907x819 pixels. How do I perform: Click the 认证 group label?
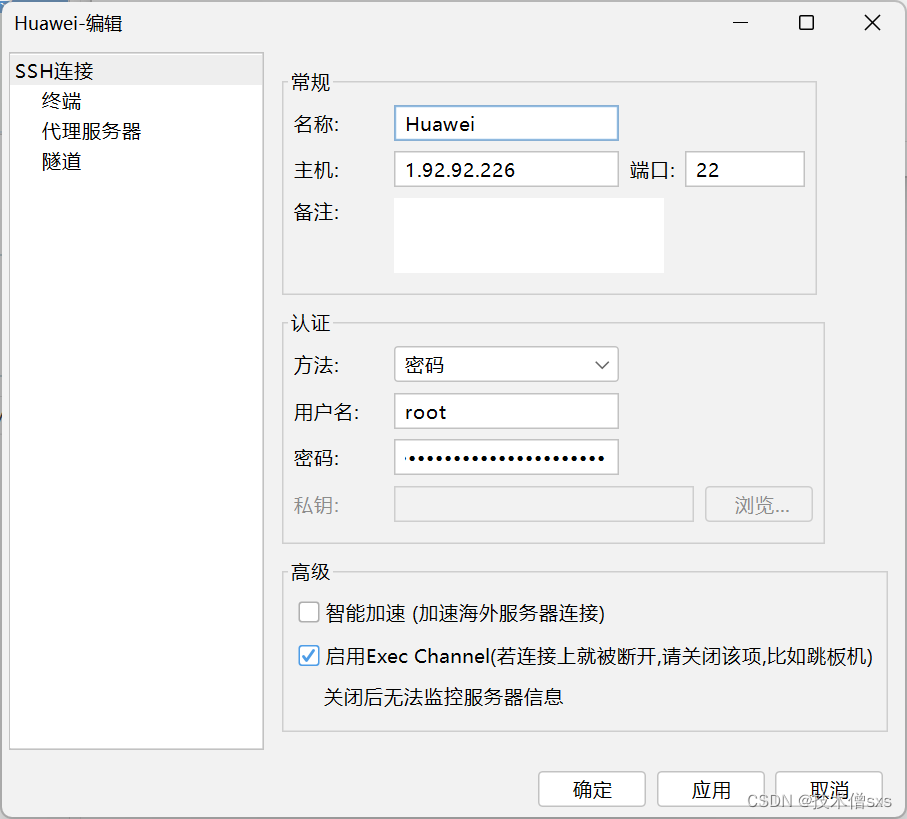coord(311,323)
